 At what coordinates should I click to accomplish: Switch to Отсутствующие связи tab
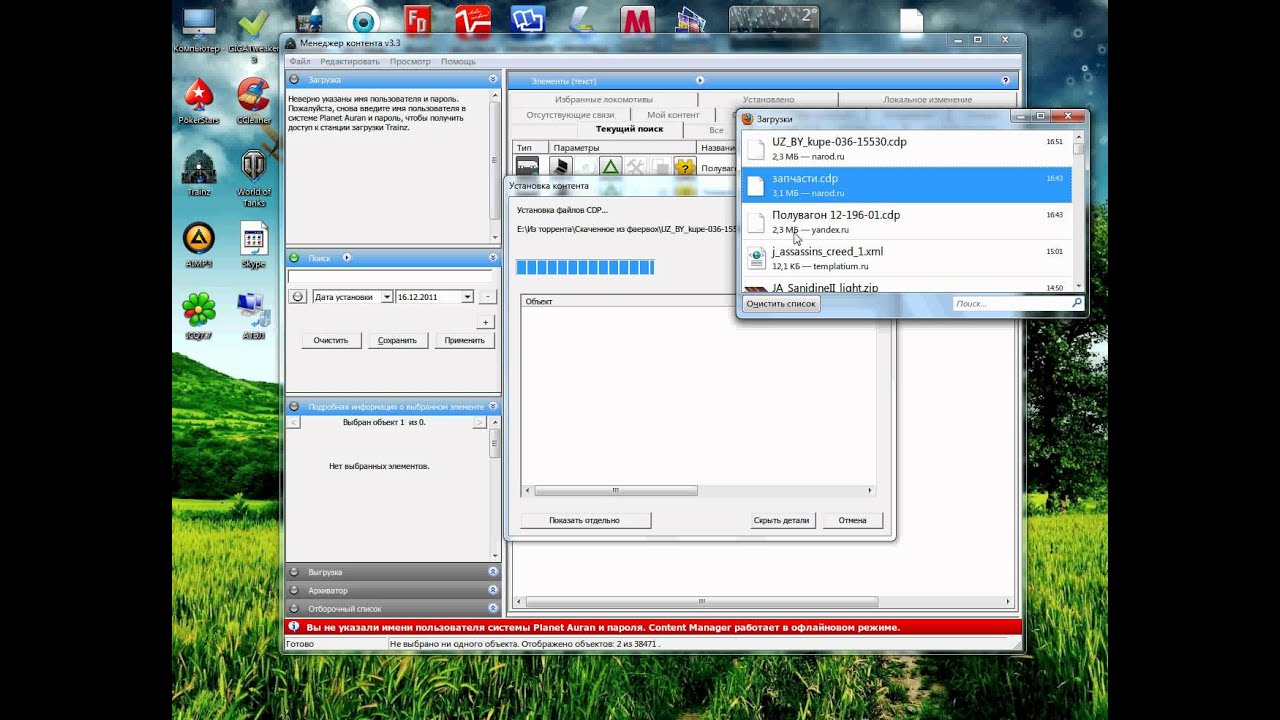(x=570, y=115)
